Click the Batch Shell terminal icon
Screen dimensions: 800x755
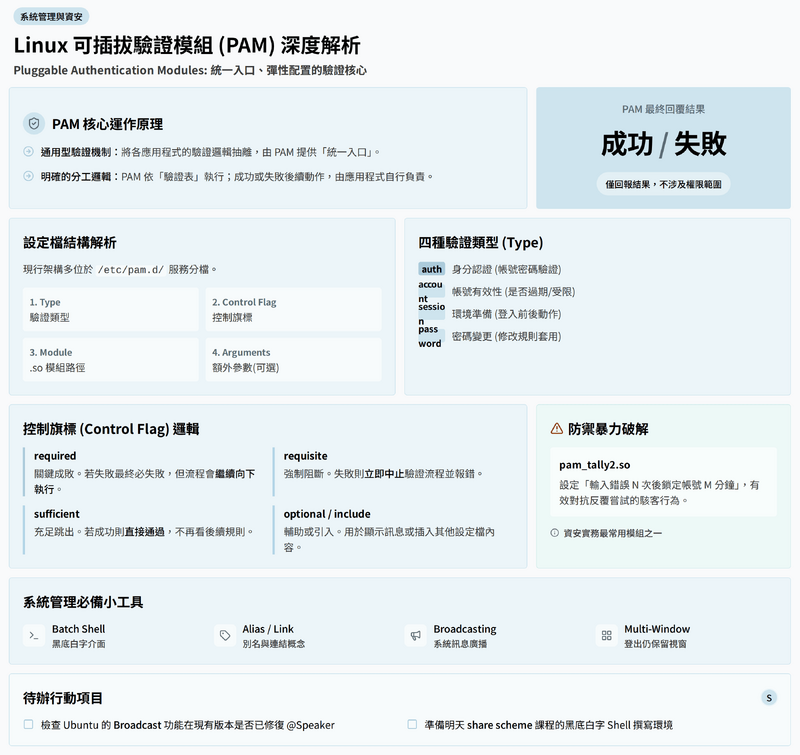coord(34,636)
